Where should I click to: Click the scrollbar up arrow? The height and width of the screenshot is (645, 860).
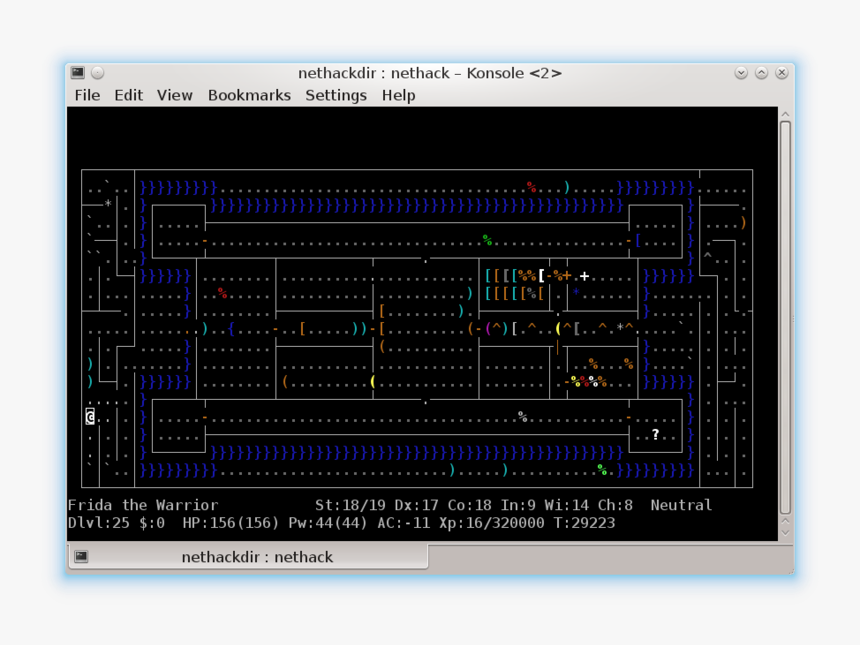(x=785, y=114)
